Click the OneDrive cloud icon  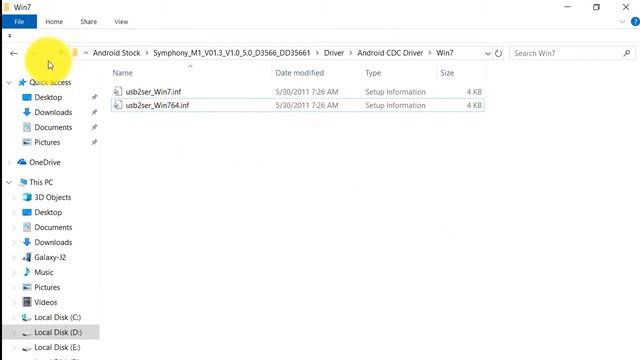pyautogui.click(x=22, y=162)
